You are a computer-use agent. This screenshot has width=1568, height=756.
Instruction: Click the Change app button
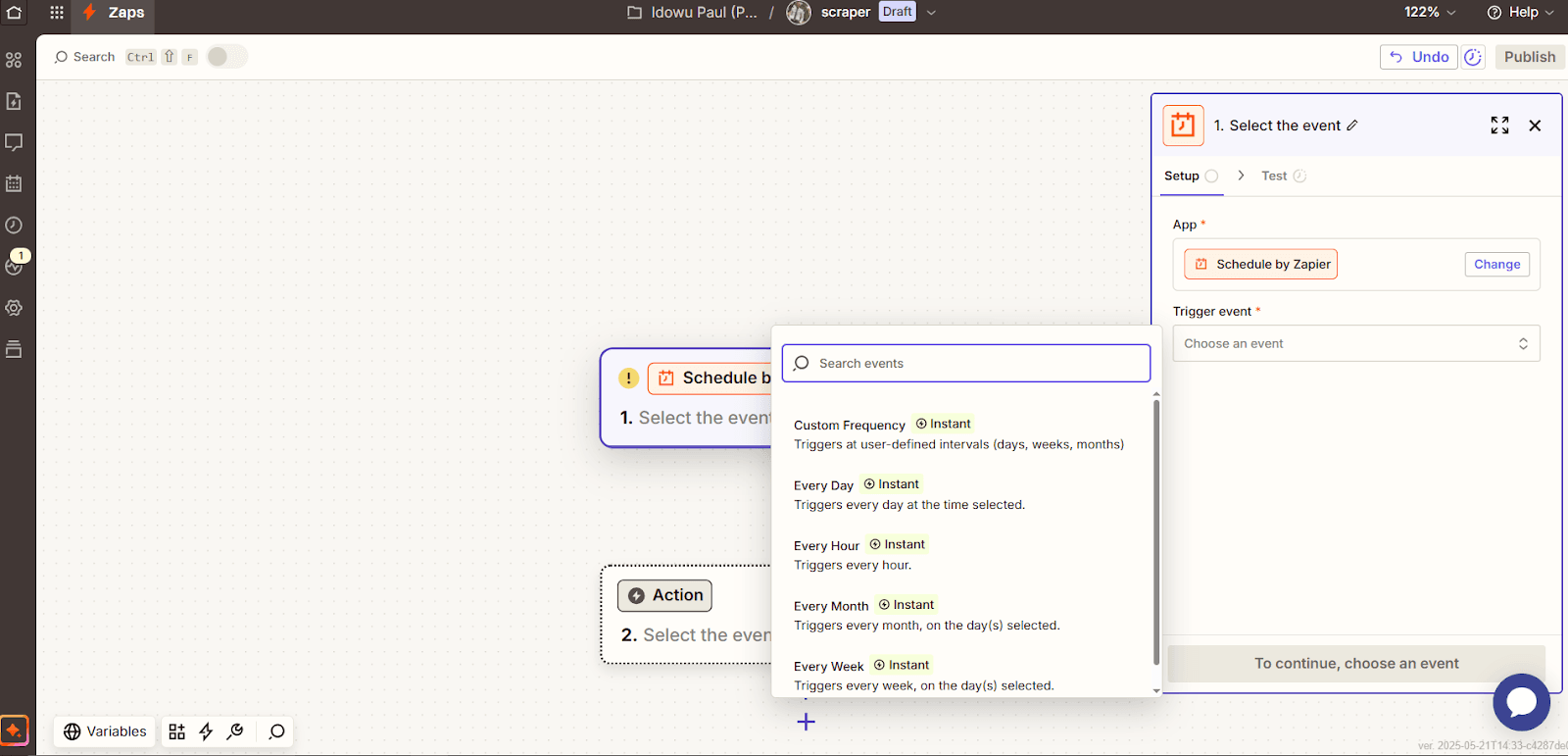coord(1496,264)
